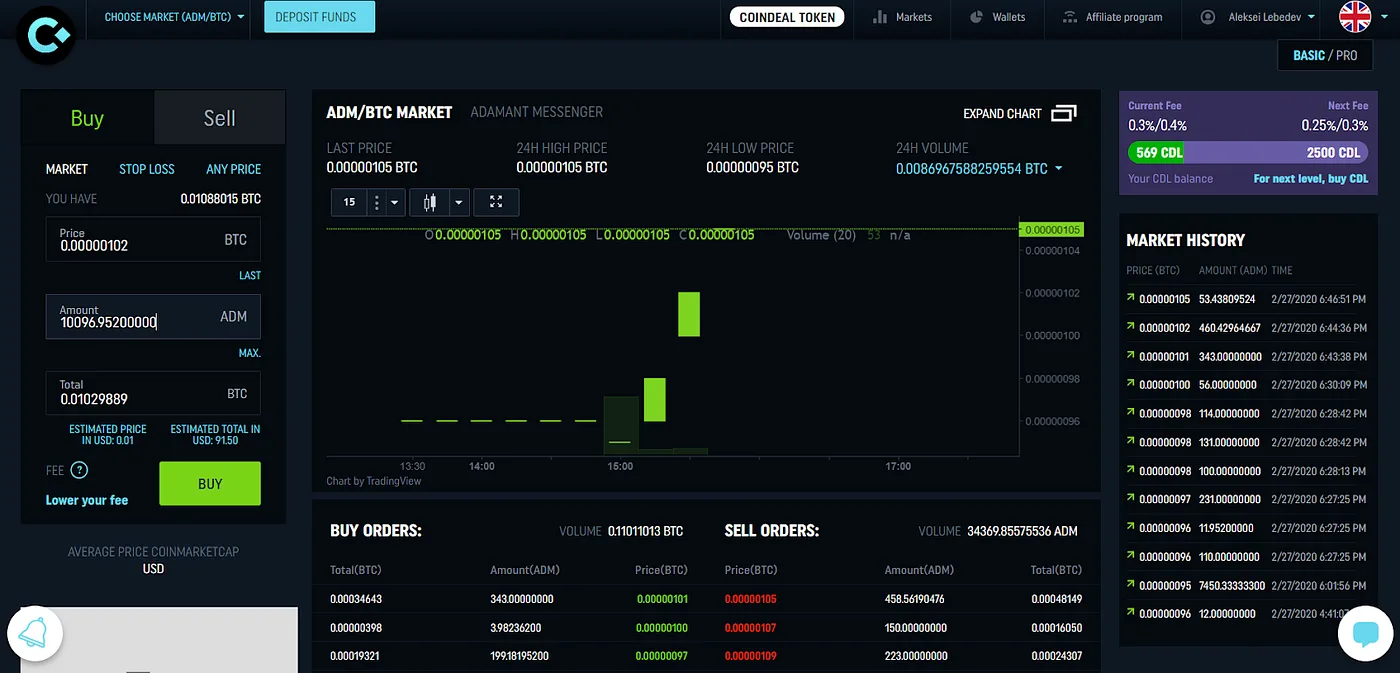Click the Price input field
1400x673 pixels.
click(x=153, y=240)
